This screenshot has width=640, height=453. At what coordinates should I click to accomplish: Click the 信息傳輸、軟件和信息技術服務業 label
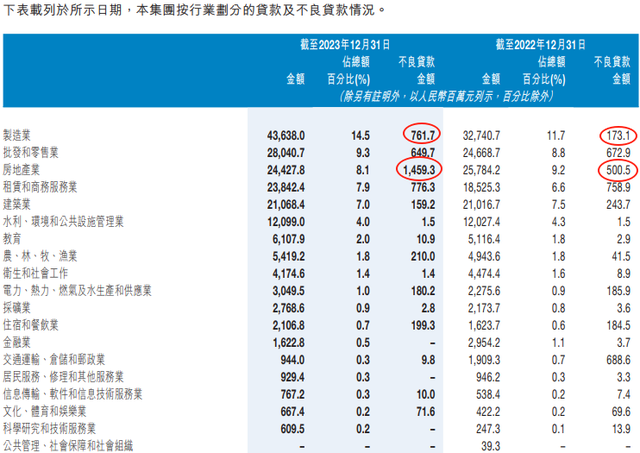pyautogui.click(x=73, y=394)
